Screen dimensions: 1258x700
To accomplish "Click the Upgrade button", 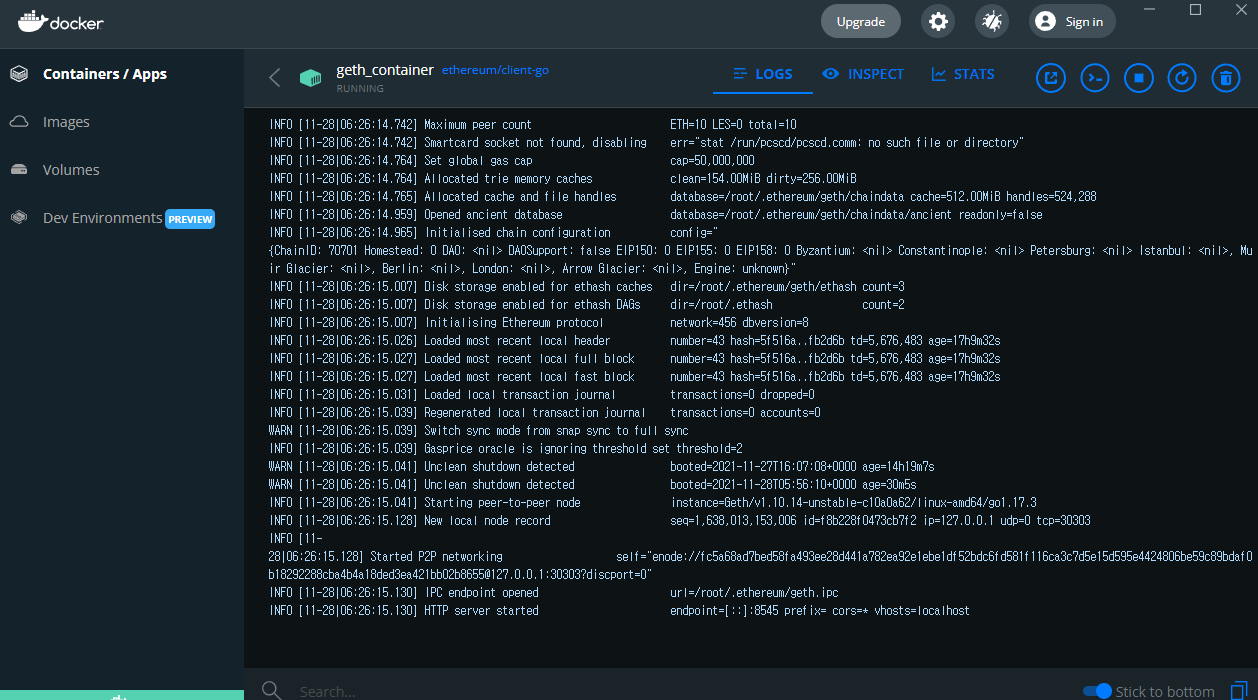I will click(861, 21).
